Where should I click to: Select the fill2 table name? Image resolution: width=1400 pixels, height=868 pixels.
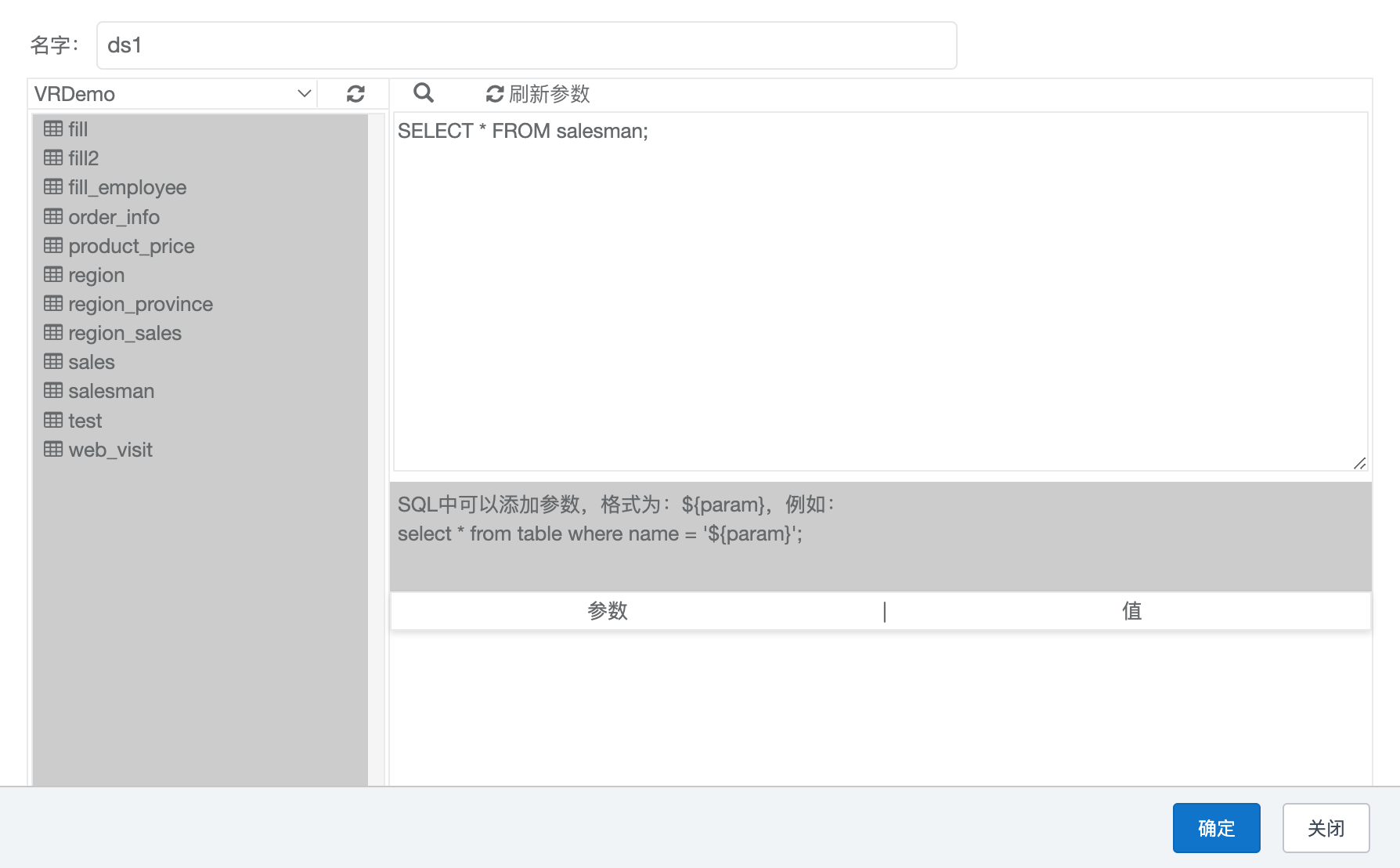[83, 158]
